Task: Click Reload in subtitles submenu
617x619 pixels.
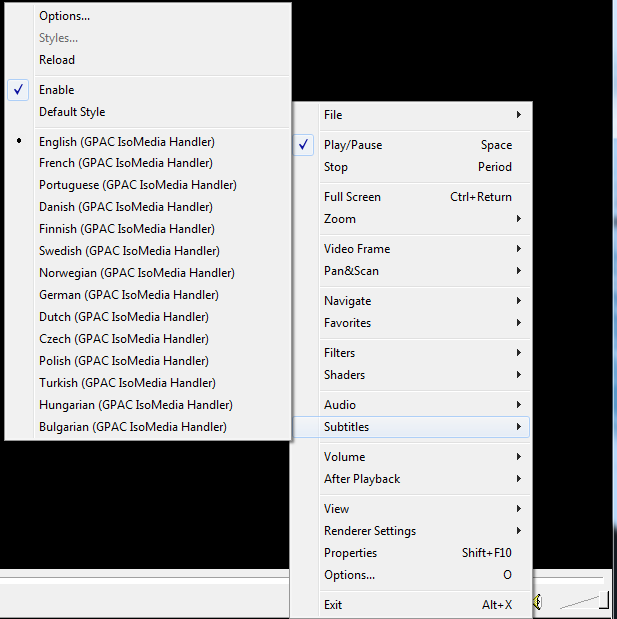Action: click(148, 60)
